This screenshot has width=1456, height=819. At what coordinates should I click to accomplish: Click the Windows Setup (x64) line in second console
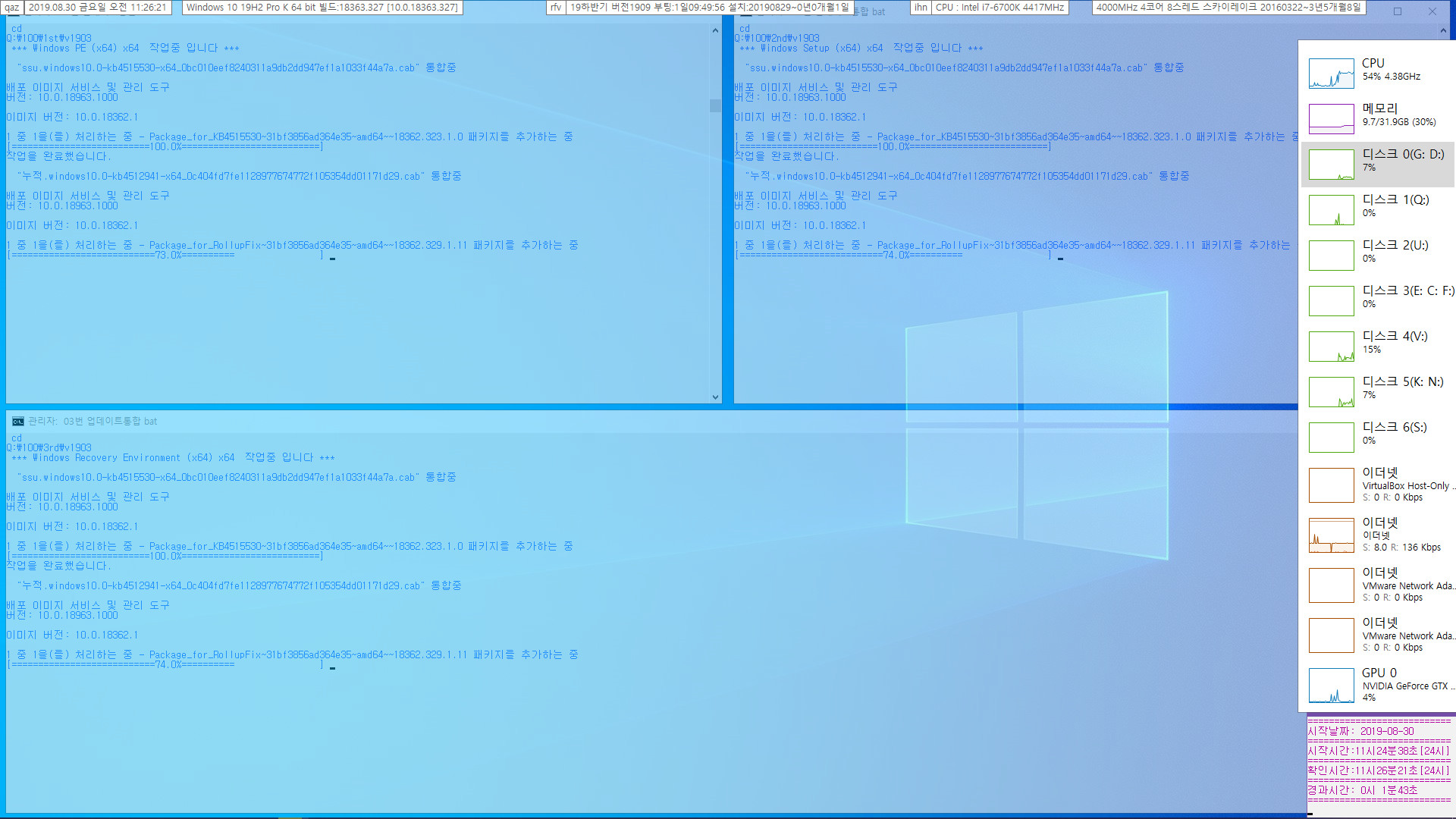[x=861, y=48]
